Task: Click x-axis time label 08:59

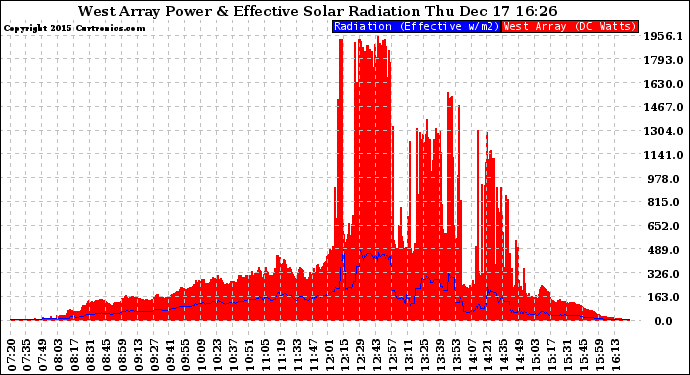Action: click(123, 355)
